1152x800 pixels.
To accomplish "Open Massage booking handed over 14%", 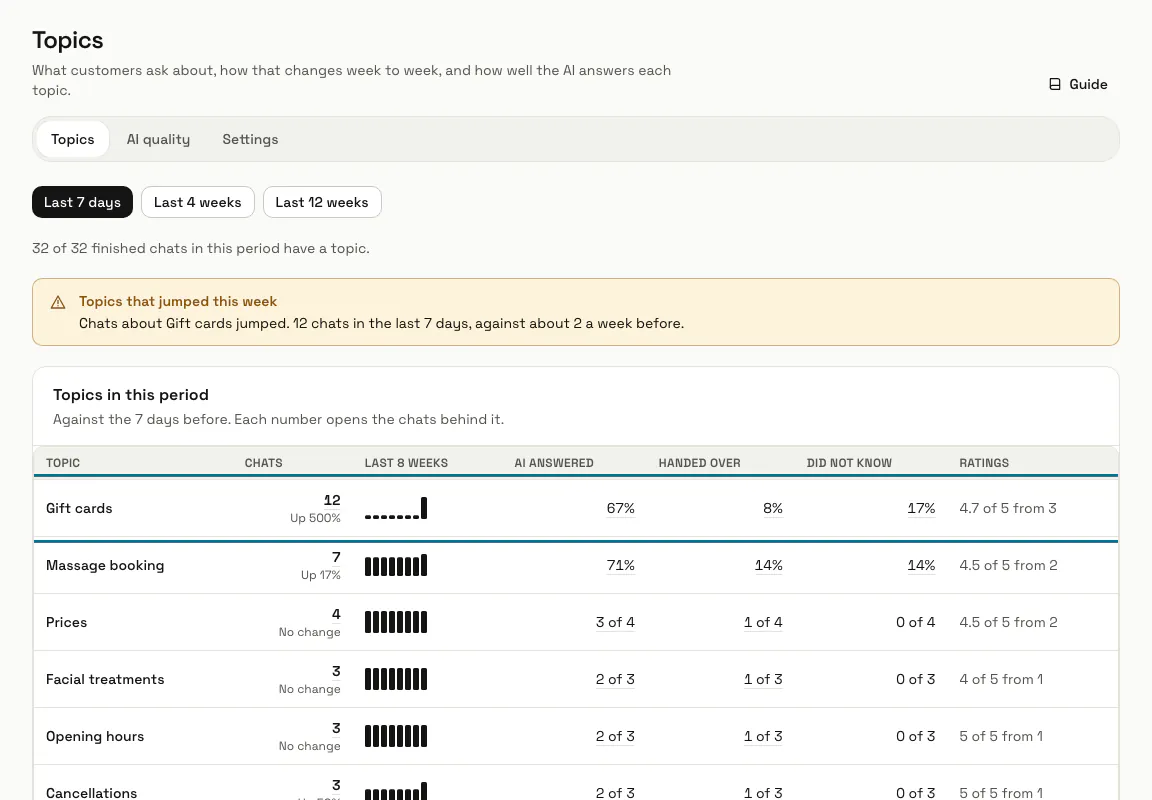I will point(768,566).
